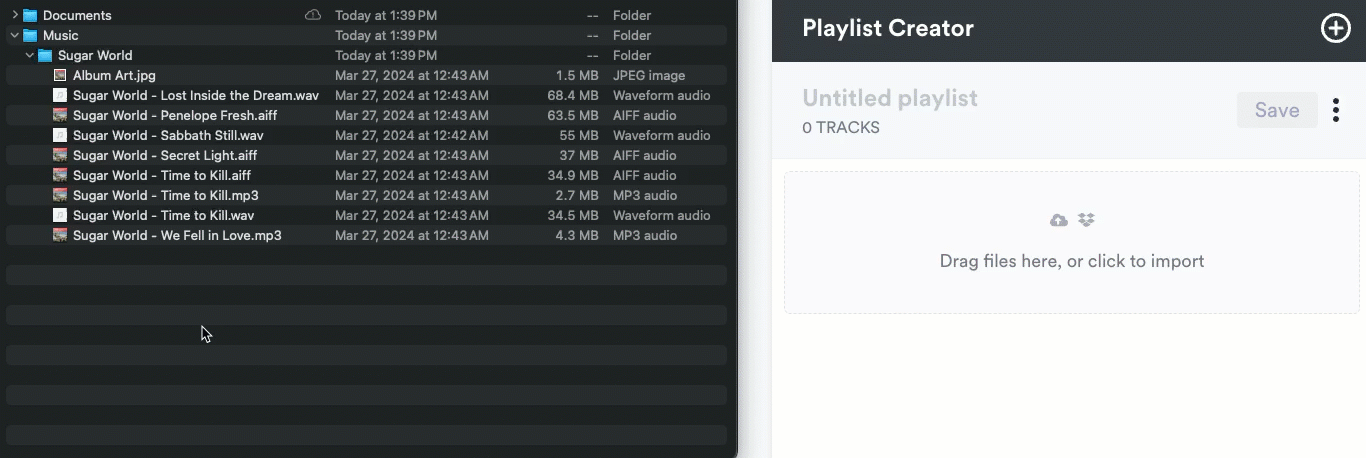Click the cloud upload icon in drop zone
This screenshot has height=458, width=1366.
(1059, 220)
